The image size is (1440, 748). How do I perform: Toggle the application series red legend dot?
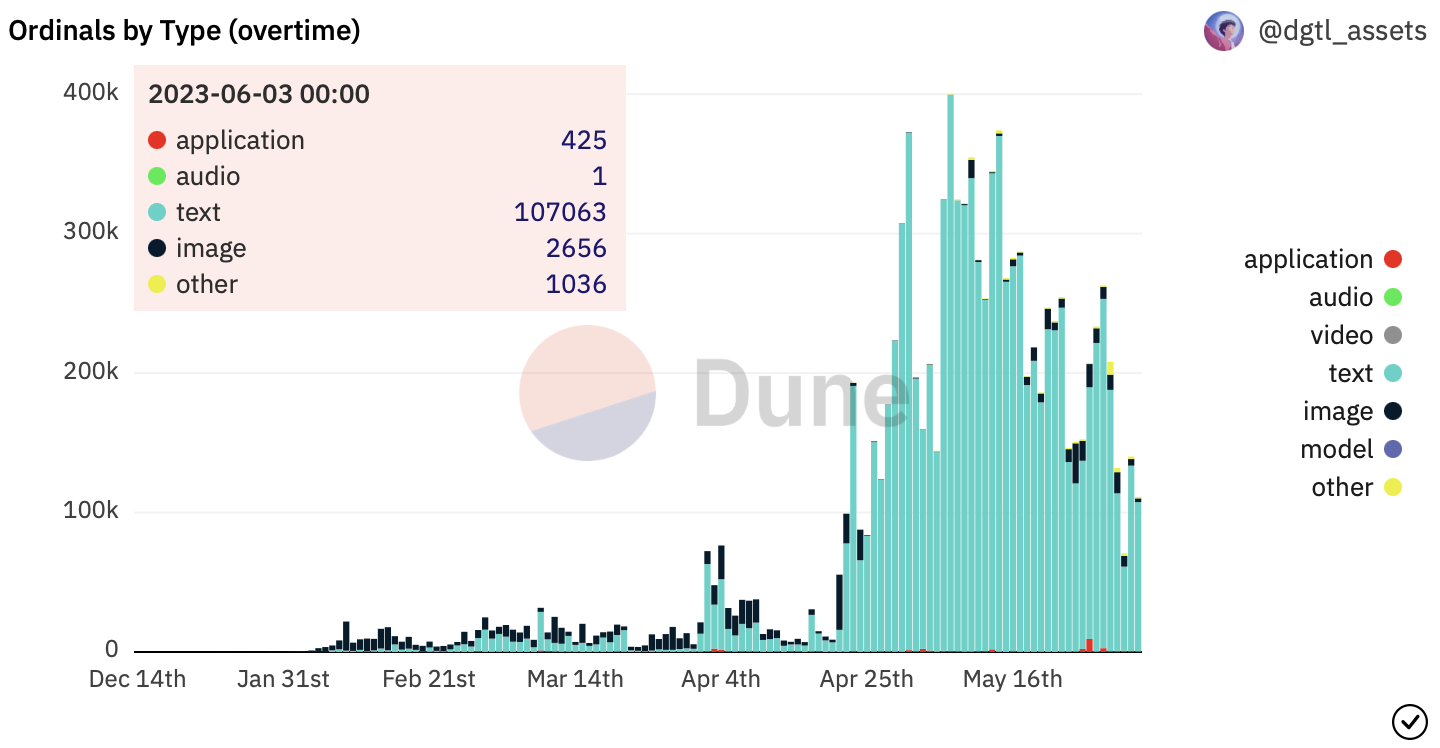[x=1392, y=260]
